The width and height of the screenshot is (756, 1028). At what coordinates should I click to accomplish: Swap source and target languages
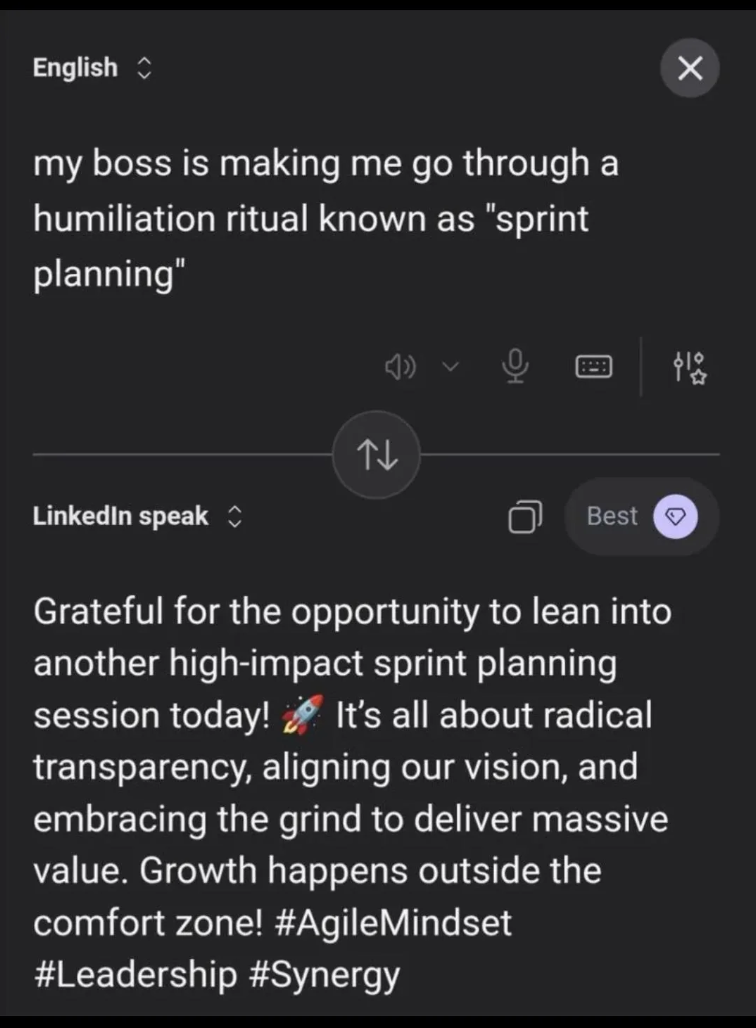pyautogui.click(x=377, y=456)
